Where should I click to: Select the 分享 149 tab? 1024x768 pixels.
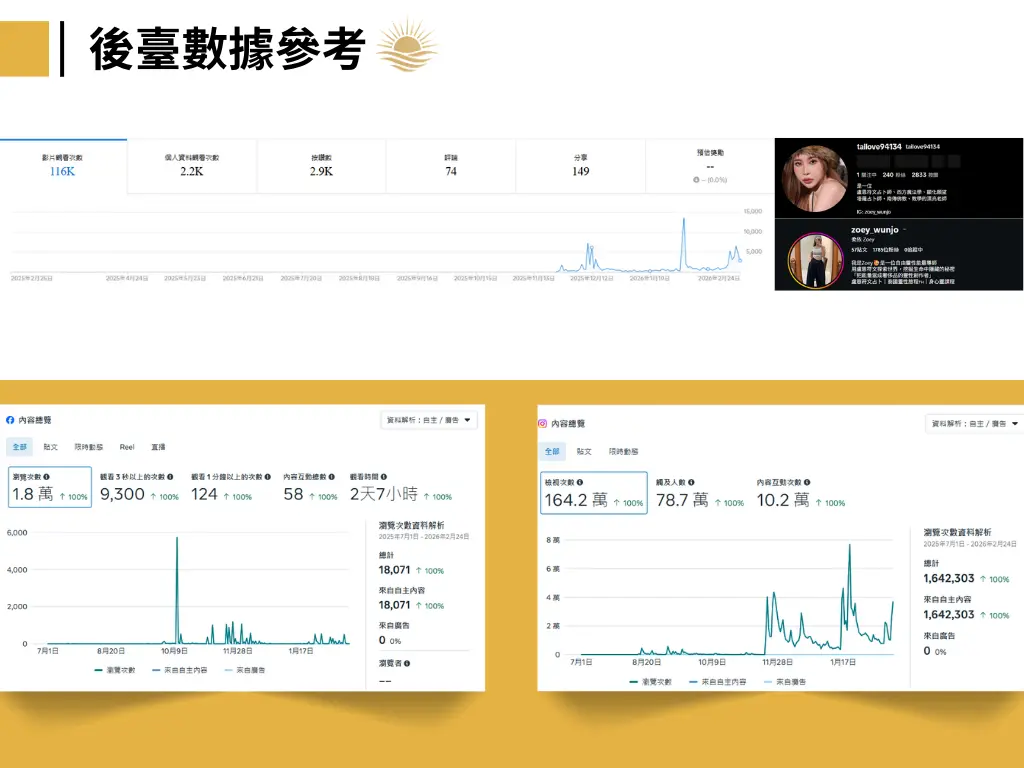[581, 166]
